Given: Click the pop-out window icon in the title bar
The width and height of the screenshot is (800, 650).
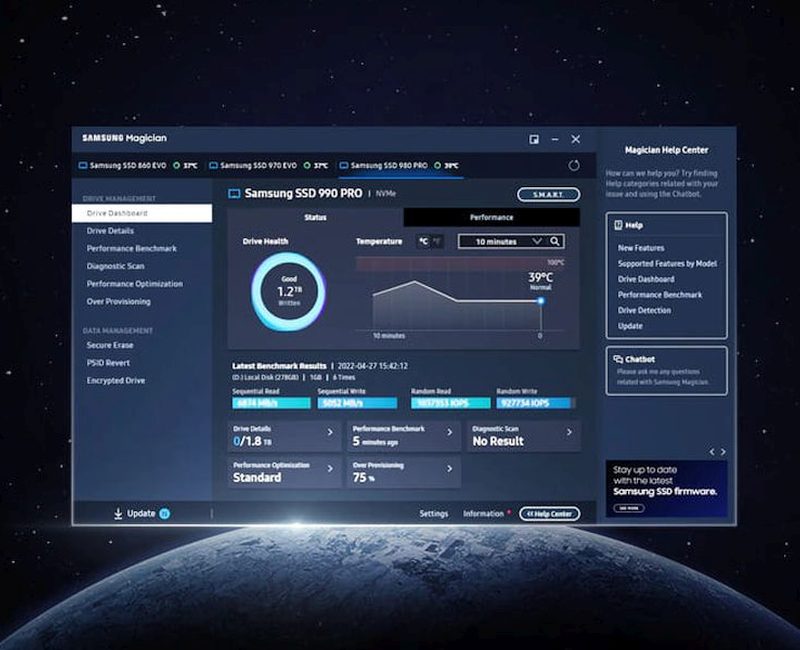Looking at the screenshot, I should pyautogui.click(x=534, y=139).
